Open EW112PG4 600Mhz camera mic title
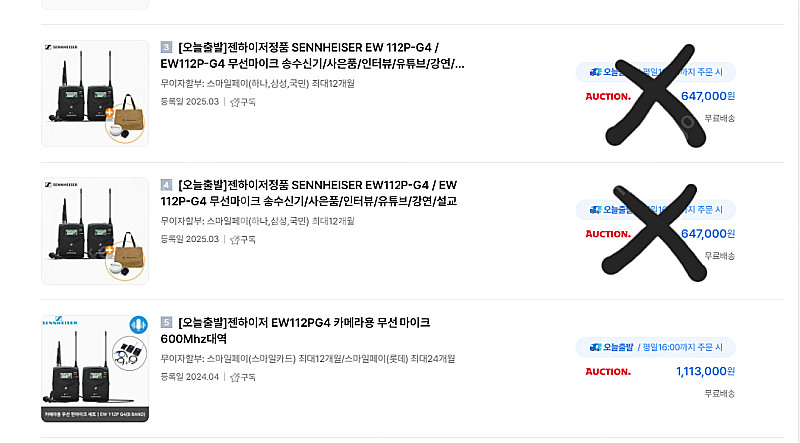The width and height of the screenshot is (800, 443). pos(295,331)
